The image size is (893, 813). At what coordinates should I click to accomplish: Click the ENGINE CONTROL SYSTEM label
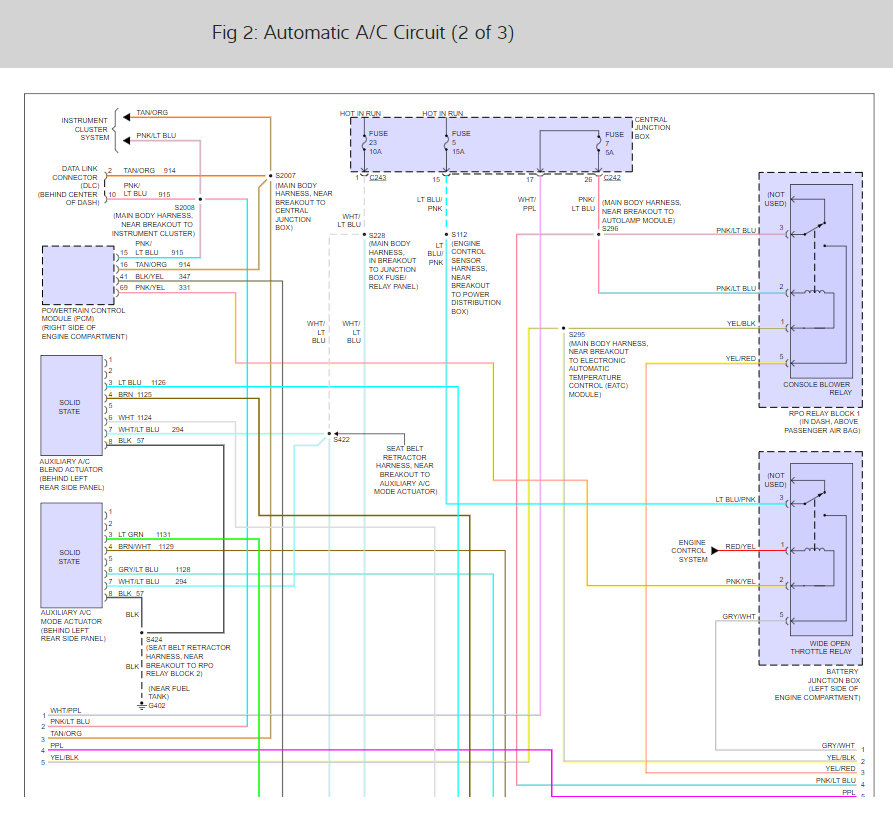pos(689,551)
